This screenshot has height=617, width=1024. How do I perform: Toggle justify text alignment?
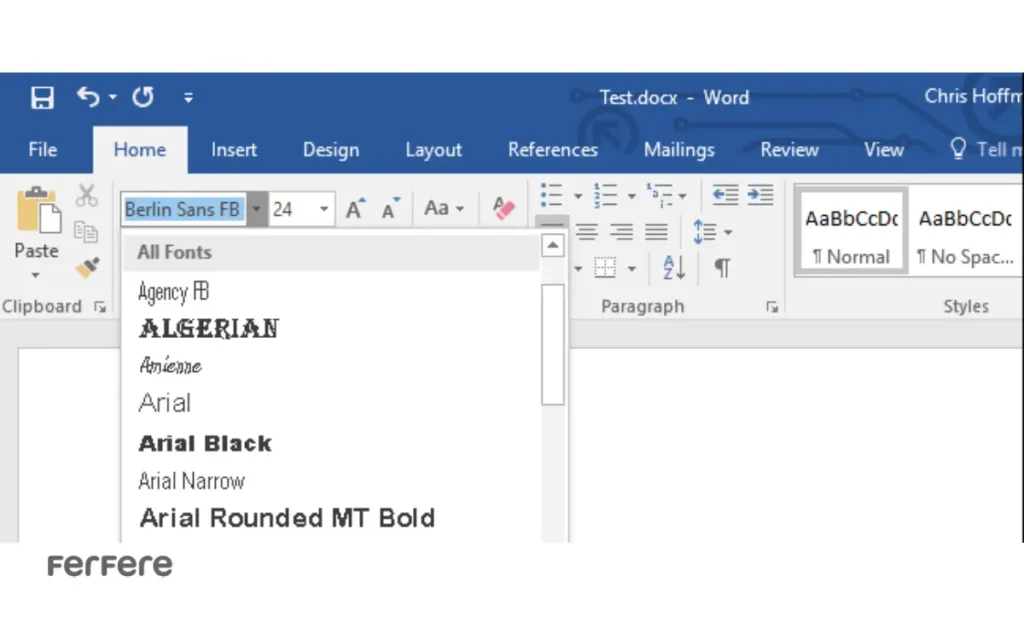(656, 232)
